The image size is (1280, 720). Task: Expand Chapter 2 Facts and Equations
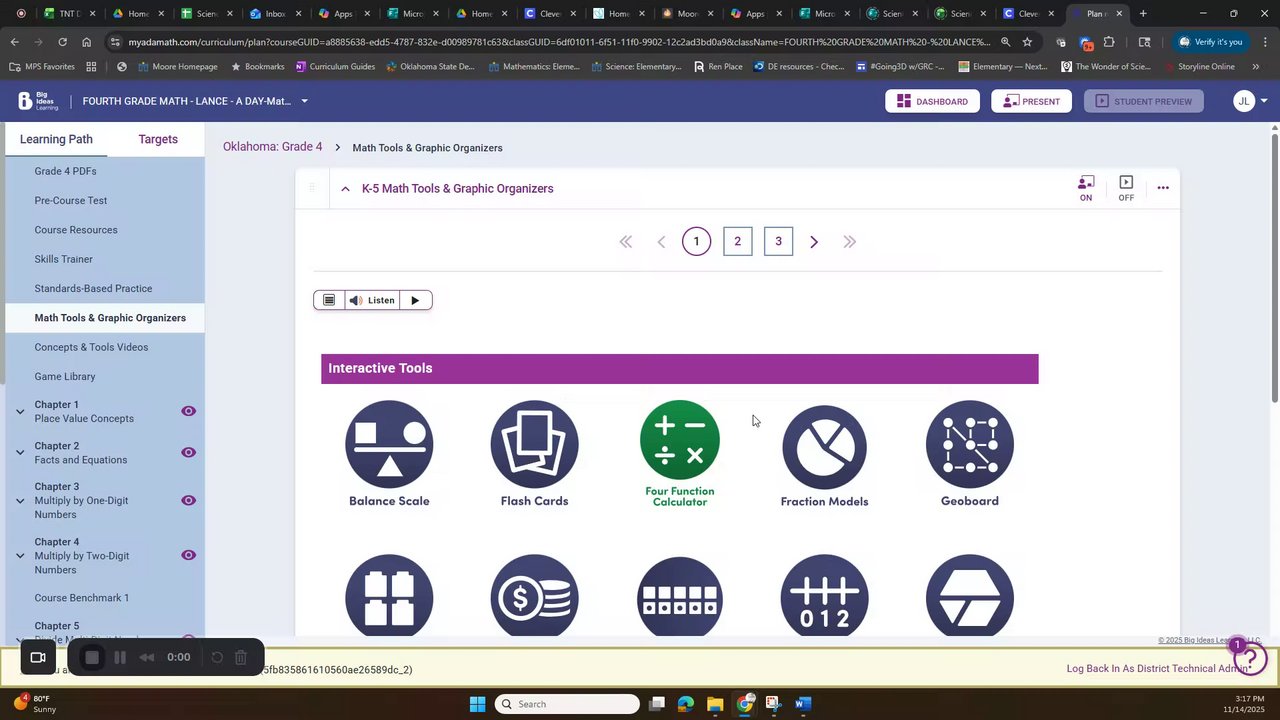coord(20,452)
